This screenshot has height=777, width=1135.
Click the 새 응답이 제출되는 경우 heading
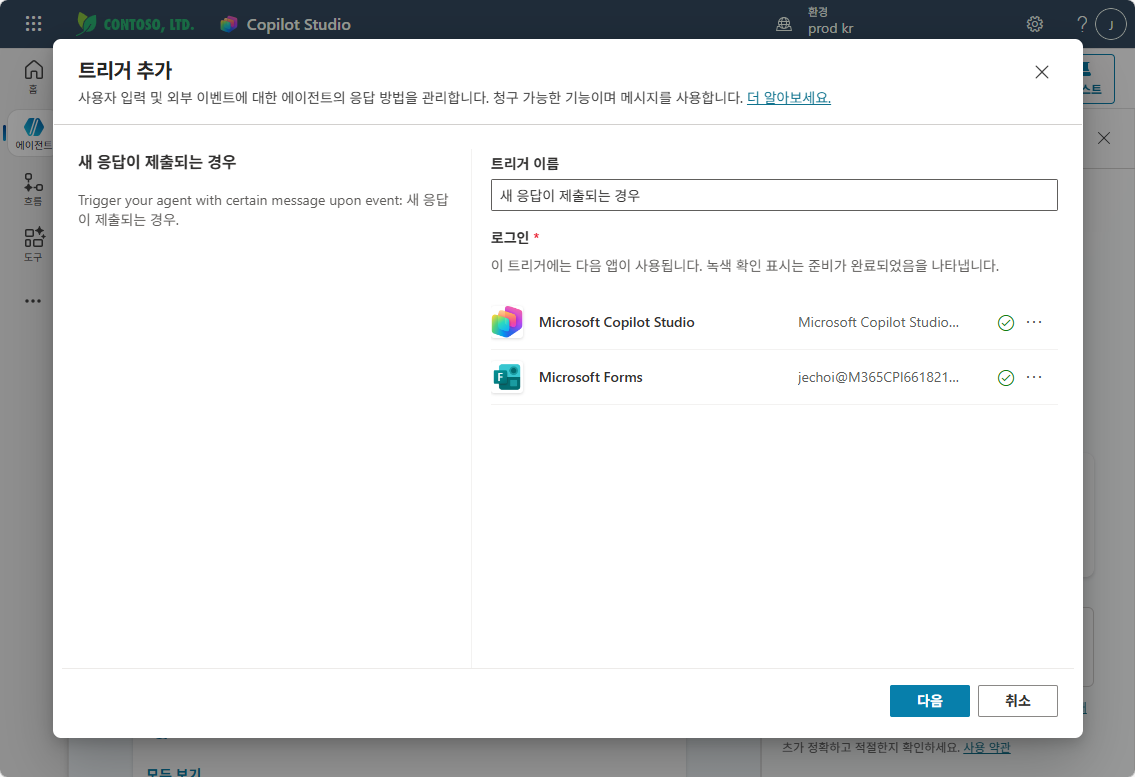pos(157,162)
